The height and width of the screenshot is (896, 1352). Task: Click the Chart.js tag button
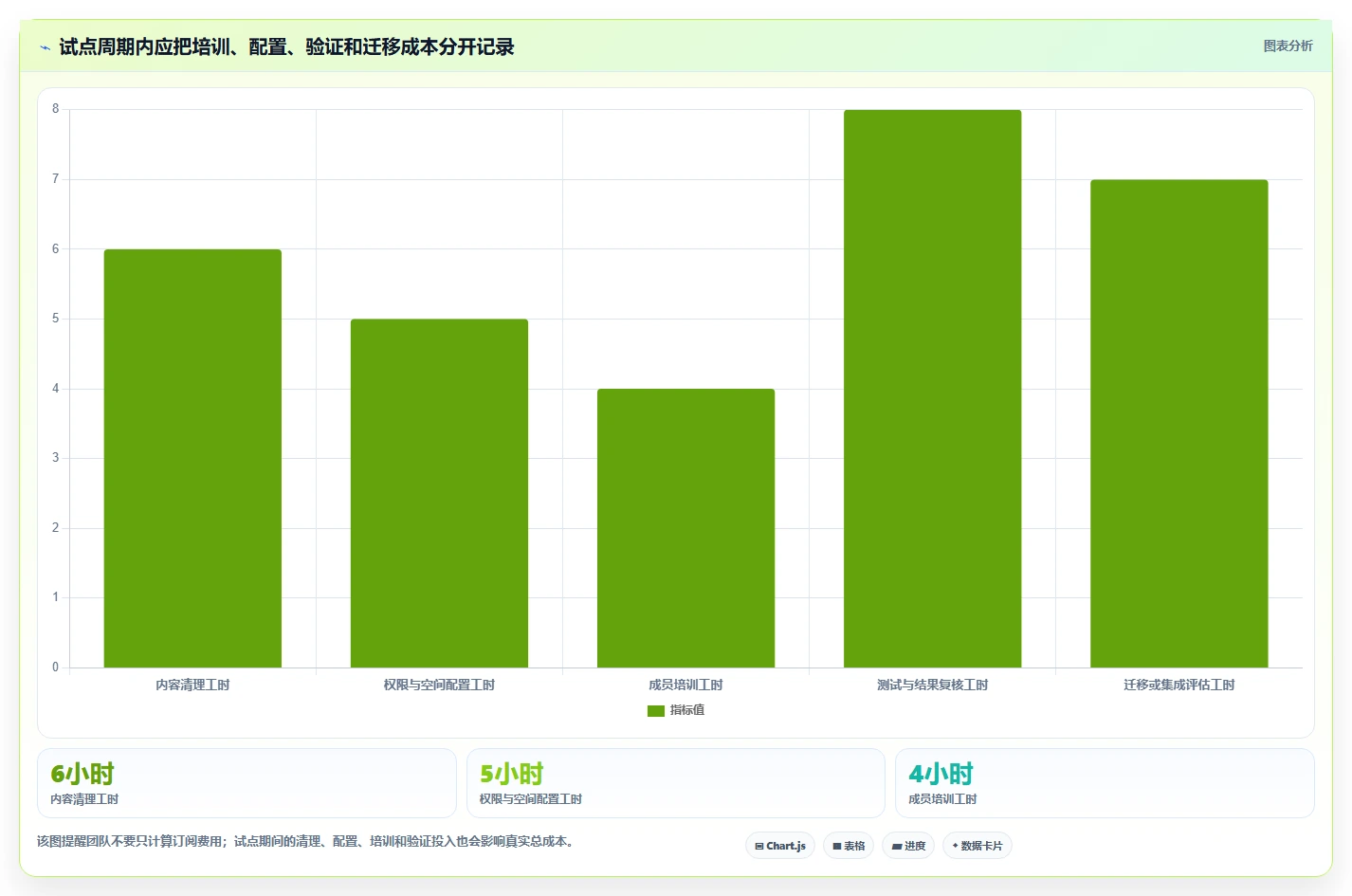tap(780, 846)
